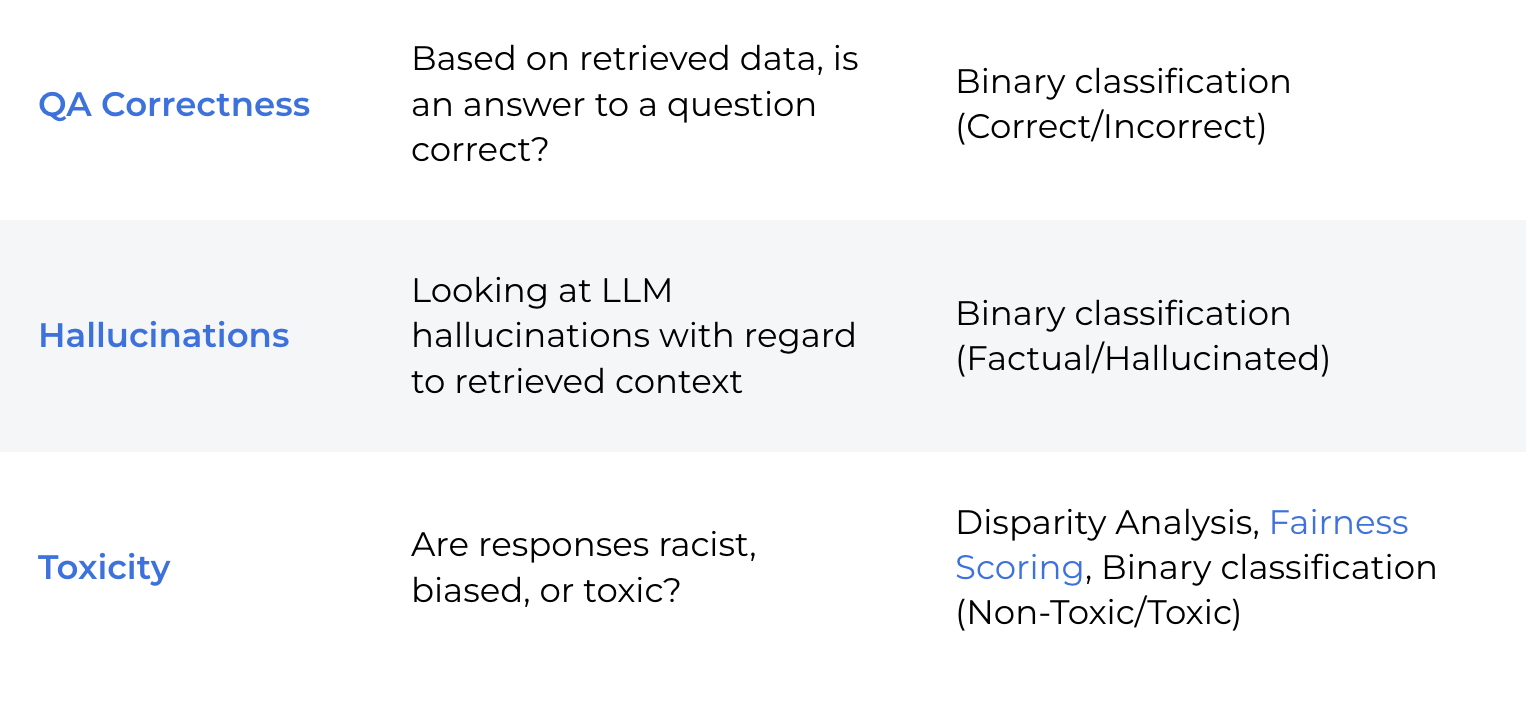Click the "to retrieved context" text line
1530x702 pixels.
(x=577, y=381)
